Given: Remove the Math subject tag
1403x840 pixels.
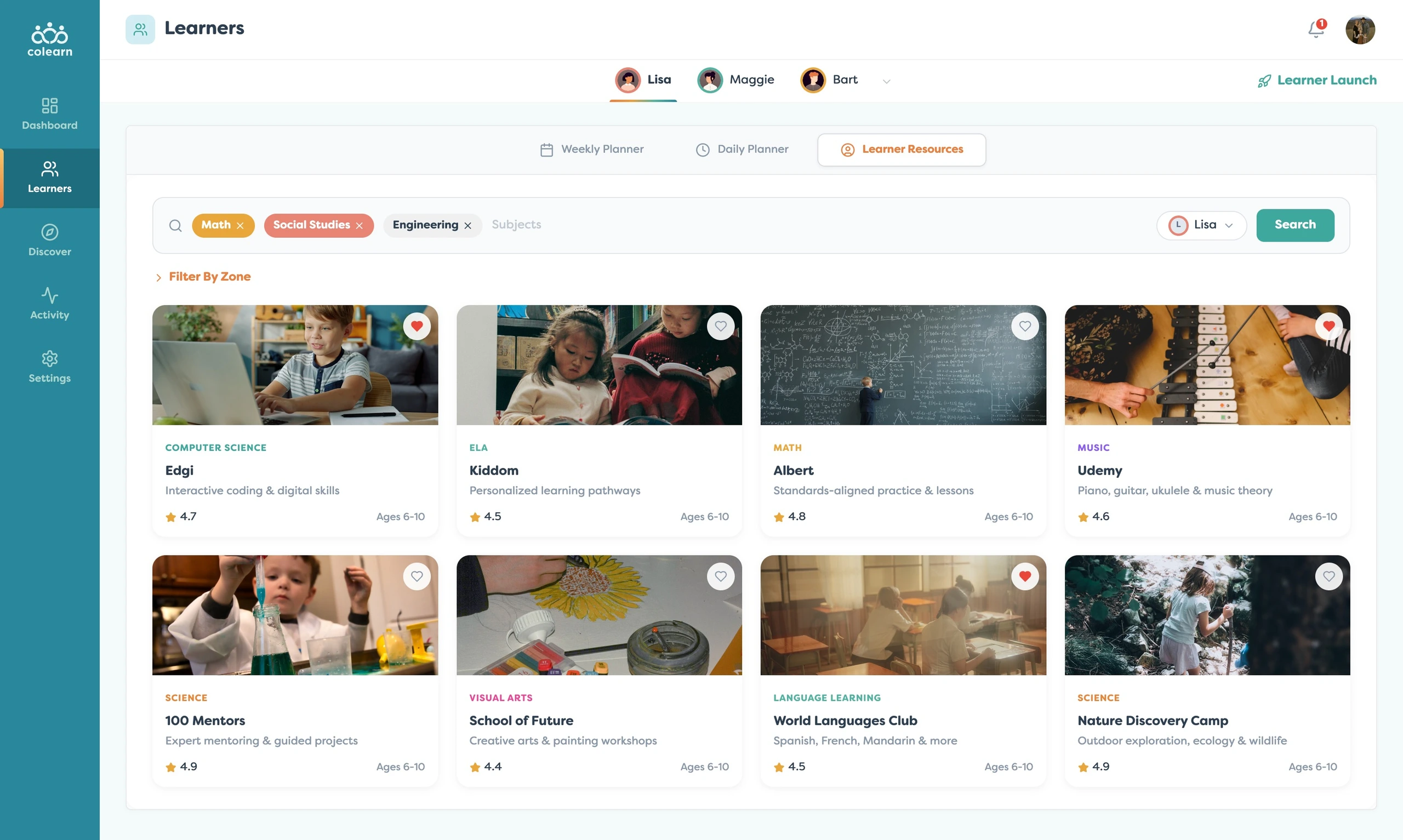Looking at the screenshot, I should [x=240, y=225].
